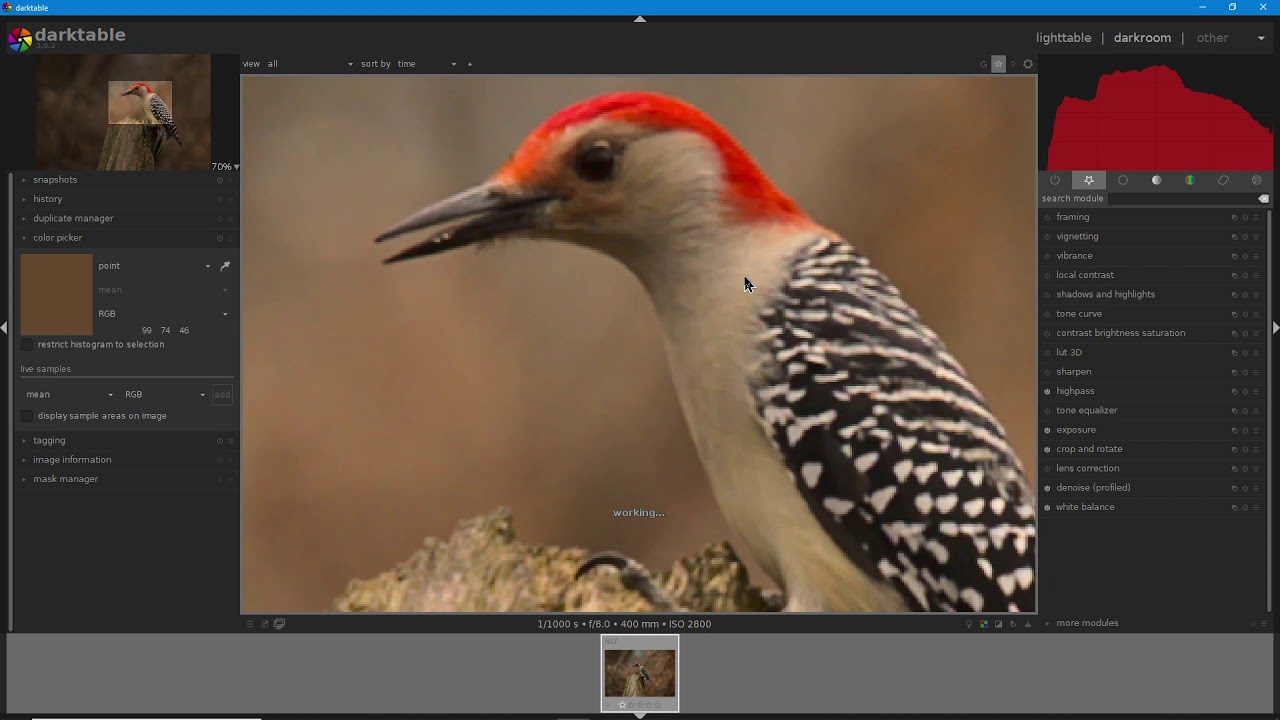This screenshot has height=720, width=1280.
Task: Toggle raw overexposed indicator icon
Action: click(x=984, y=624)
